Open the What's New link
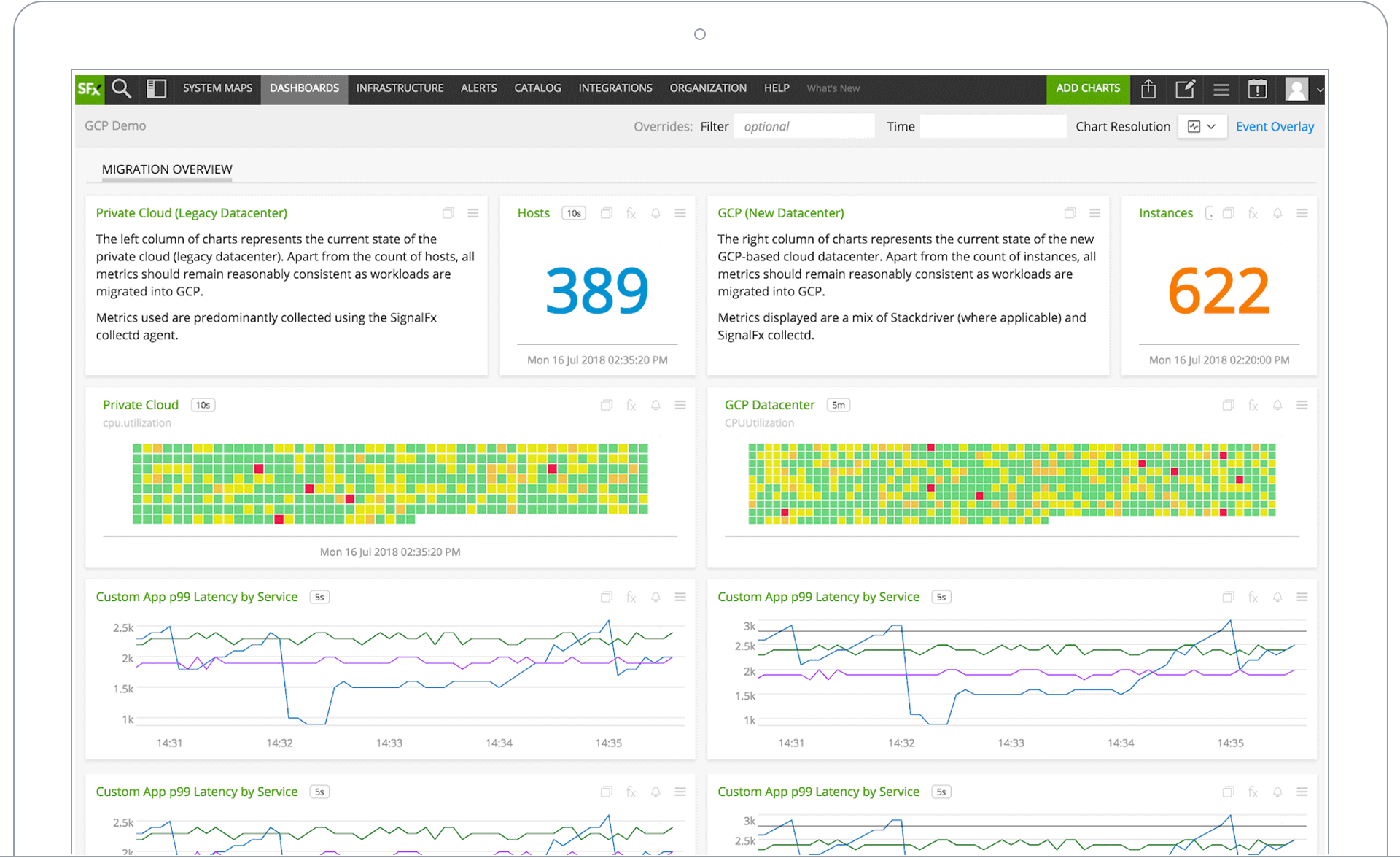This screenshot has height=858, width=1400. (833, 88)
